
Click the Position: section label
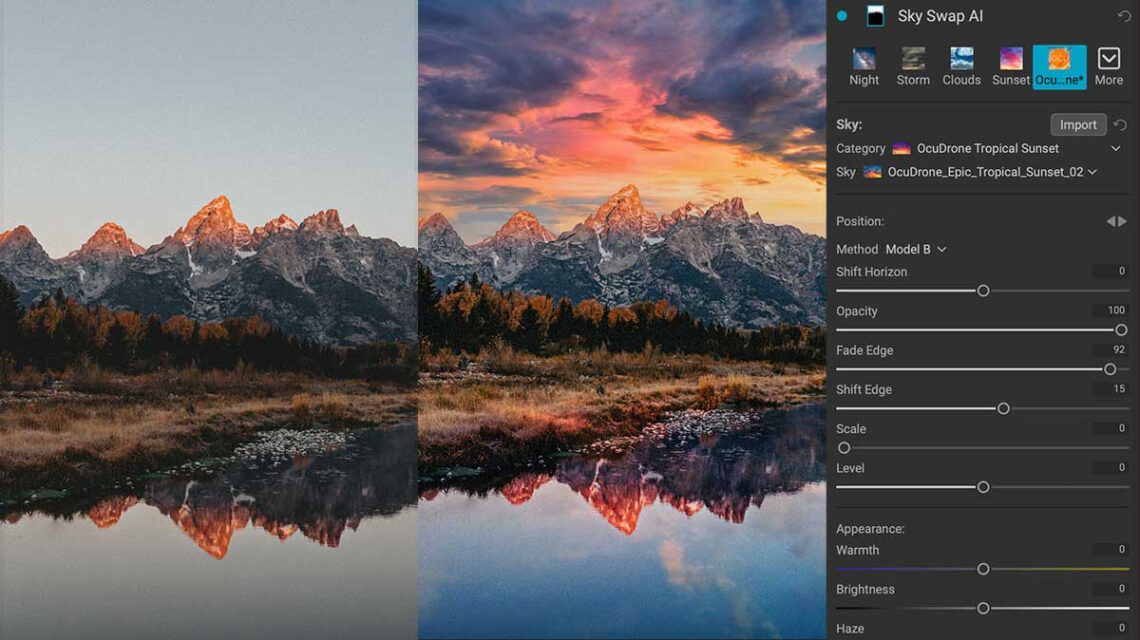pyautogui.click(x=860, y=221)
